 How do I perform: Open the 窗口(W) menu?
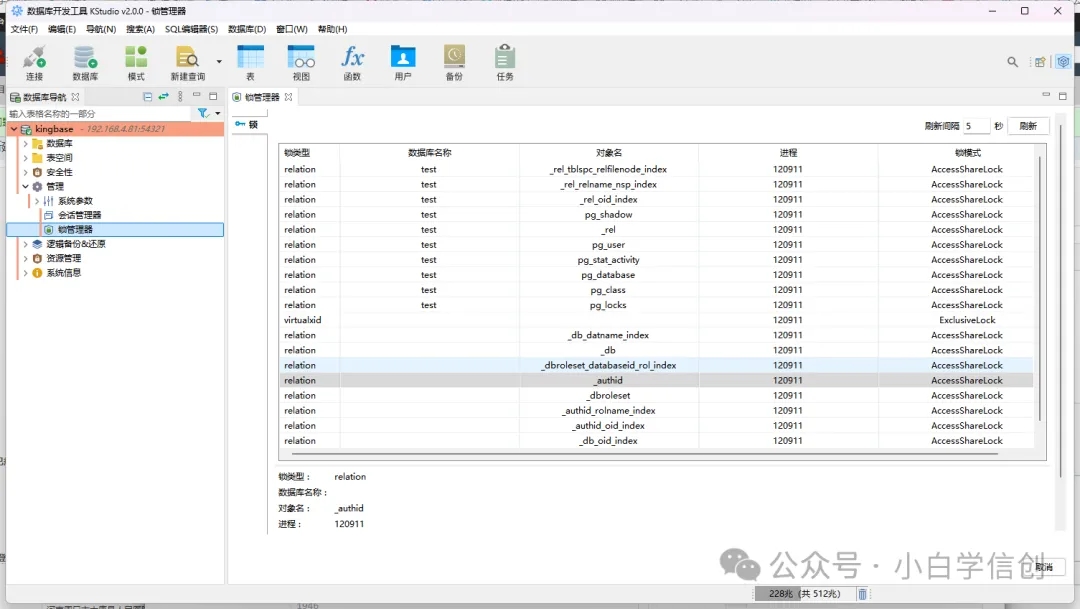coord(292,29)
